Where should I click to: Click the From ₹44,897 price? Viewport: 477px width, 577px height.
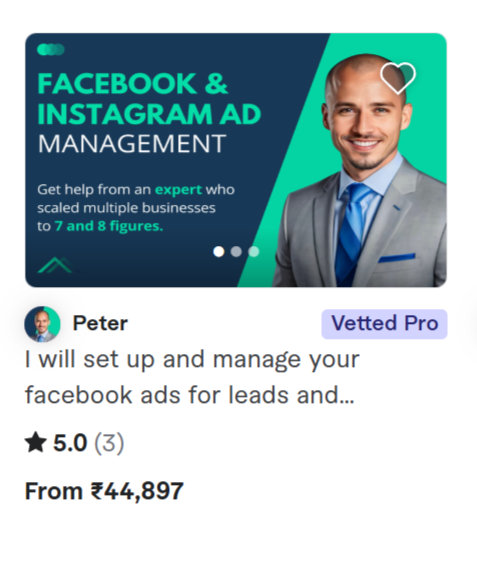coord(104,491)
